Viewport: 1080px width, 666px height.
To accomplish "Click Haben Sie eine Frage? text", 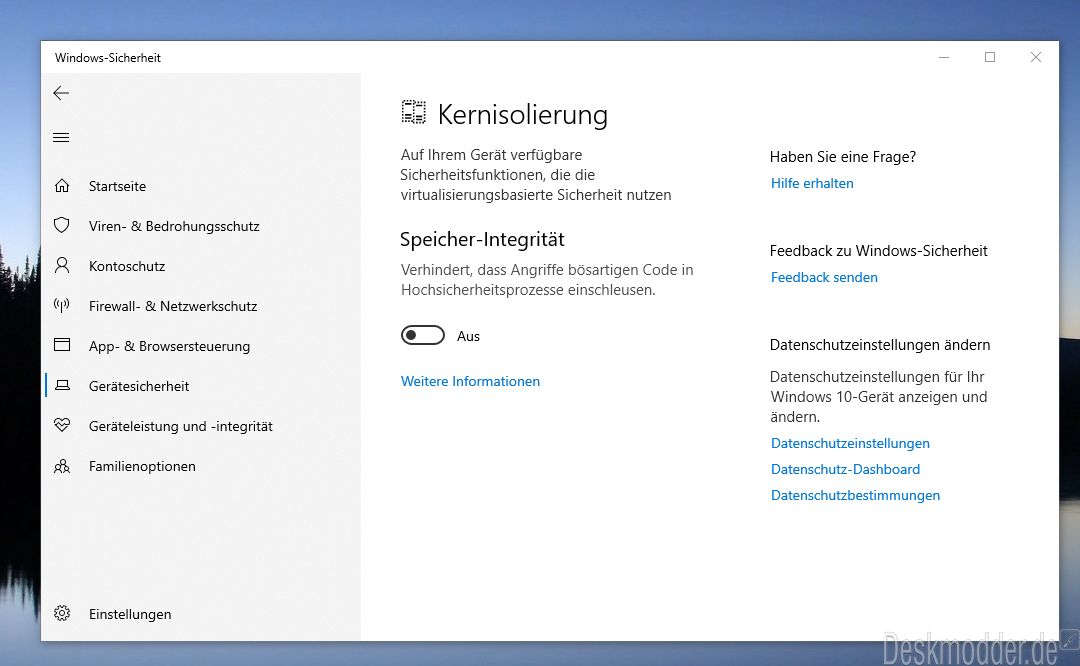I will click(843, 157).
